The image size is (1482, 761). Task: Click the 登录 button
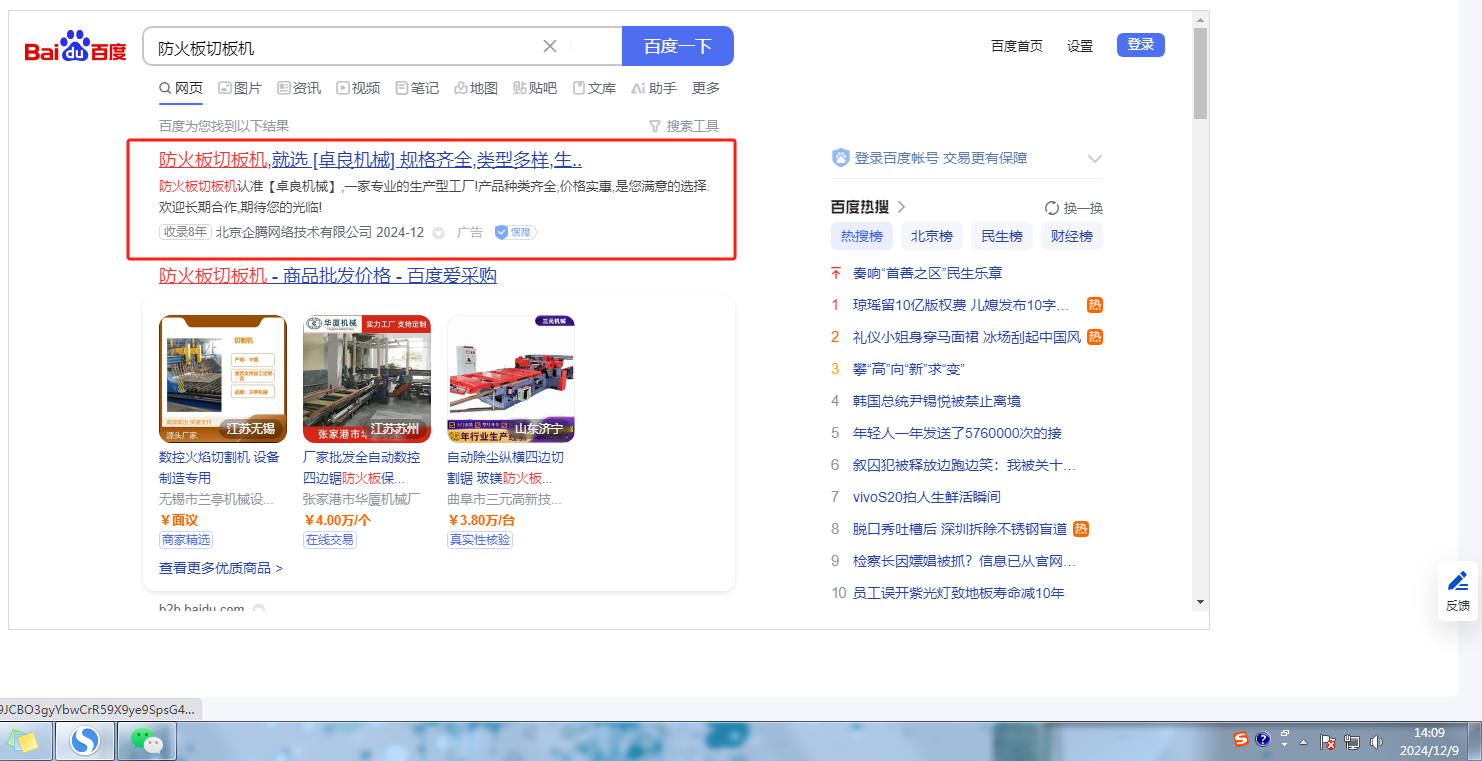(x=1141, y=45)
